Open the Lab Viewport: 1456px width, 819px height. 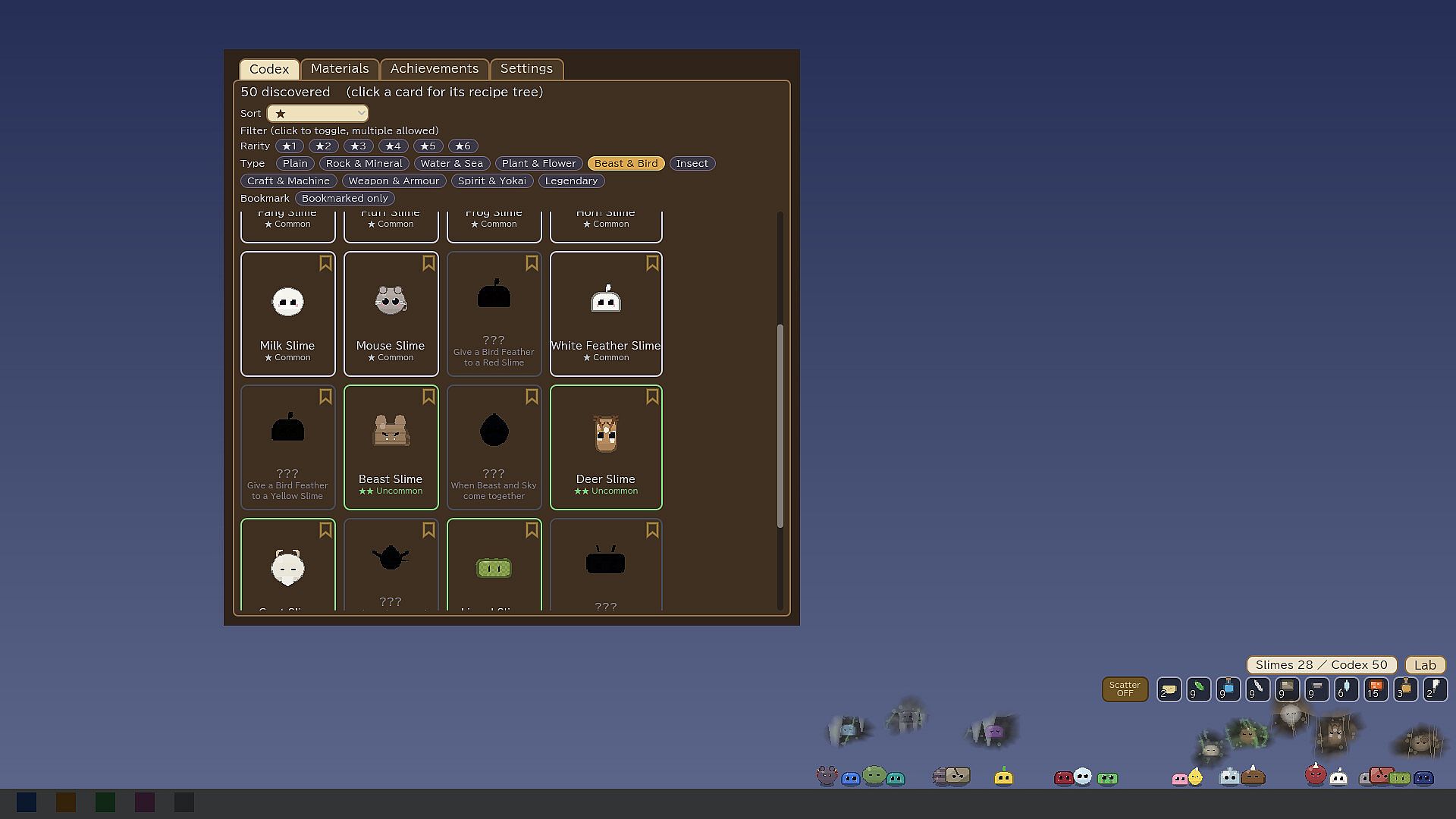pyautogui.click(x=1425, y=665)
